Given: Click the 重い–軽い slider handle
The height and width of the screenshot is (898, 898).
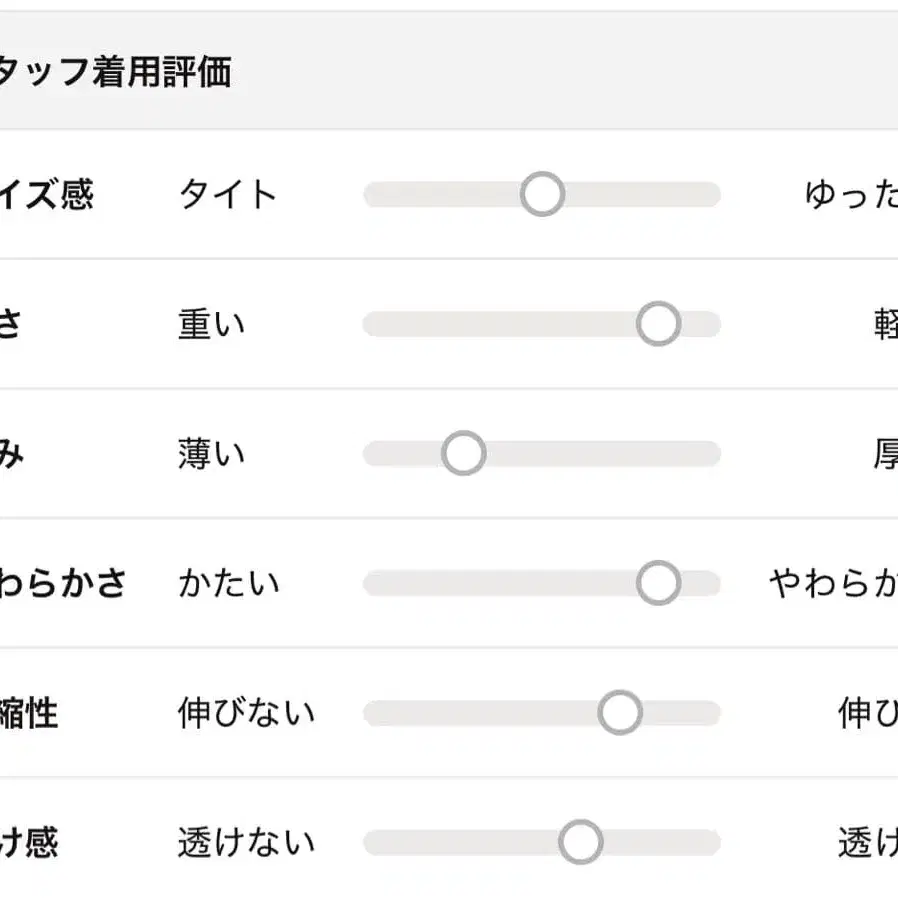Looking at the screenshot, I should point(658,324).
